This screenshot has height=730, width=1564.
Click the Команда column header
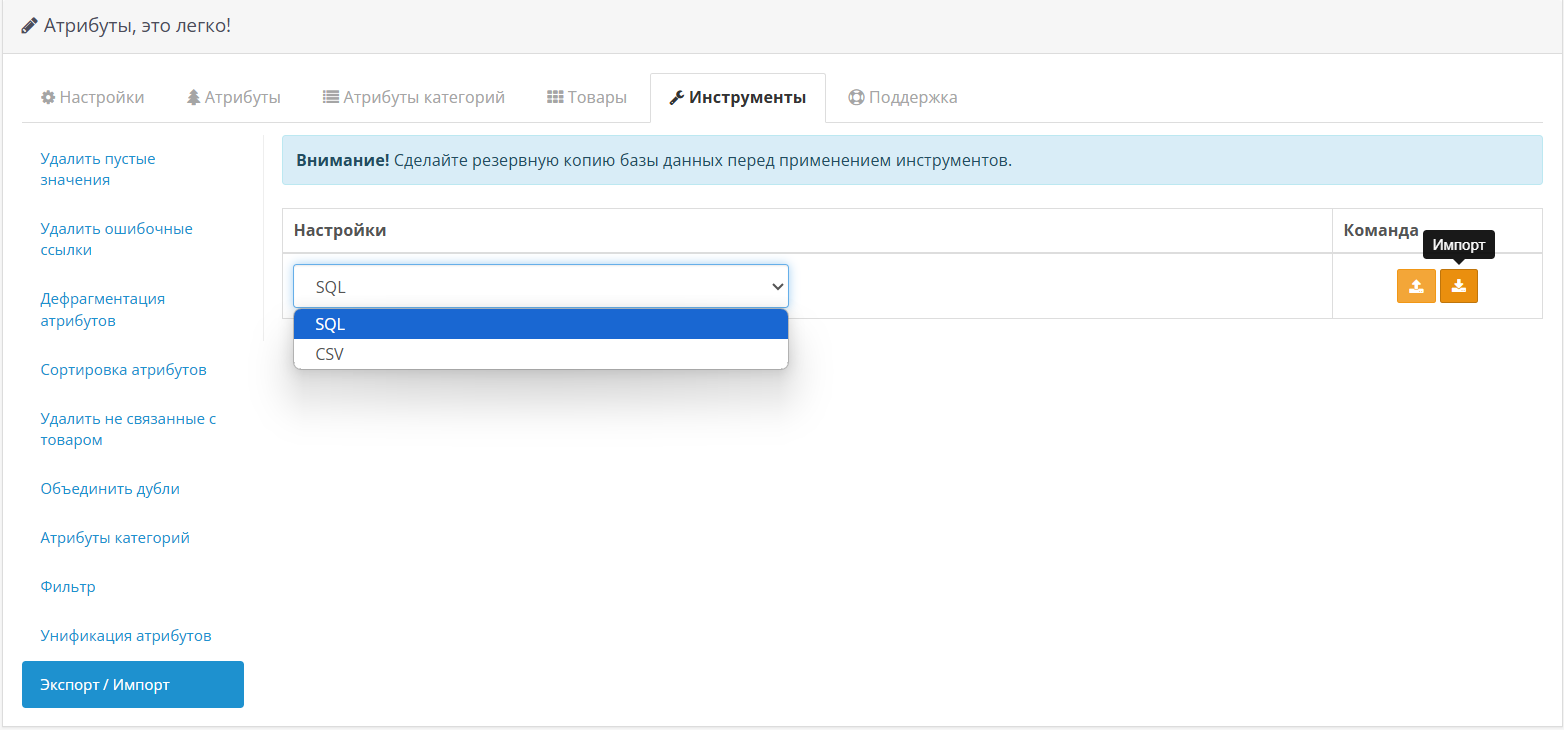(x=1381, y=231)
